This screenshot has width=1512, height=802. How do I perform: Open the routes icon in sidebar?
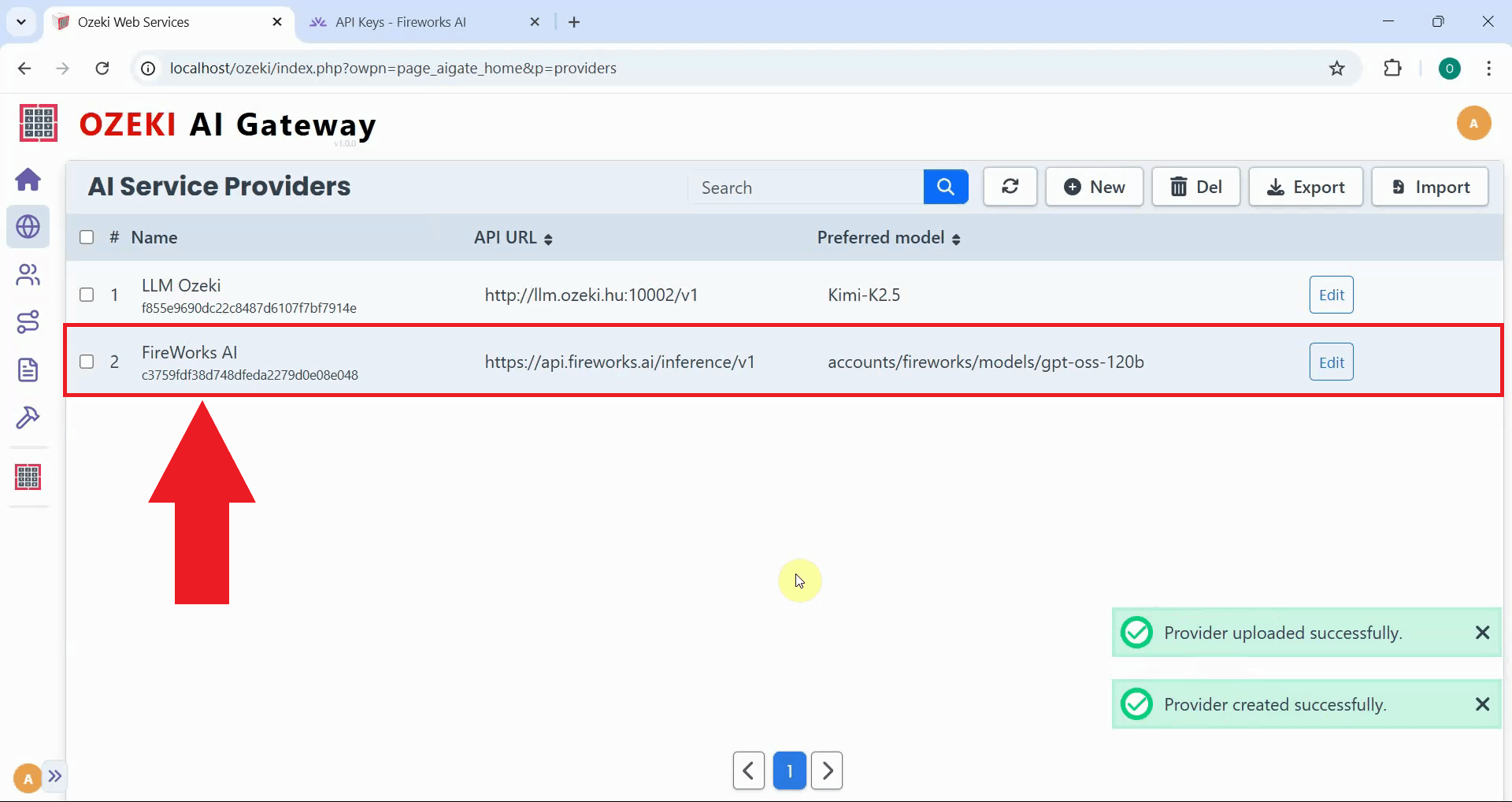28,322
